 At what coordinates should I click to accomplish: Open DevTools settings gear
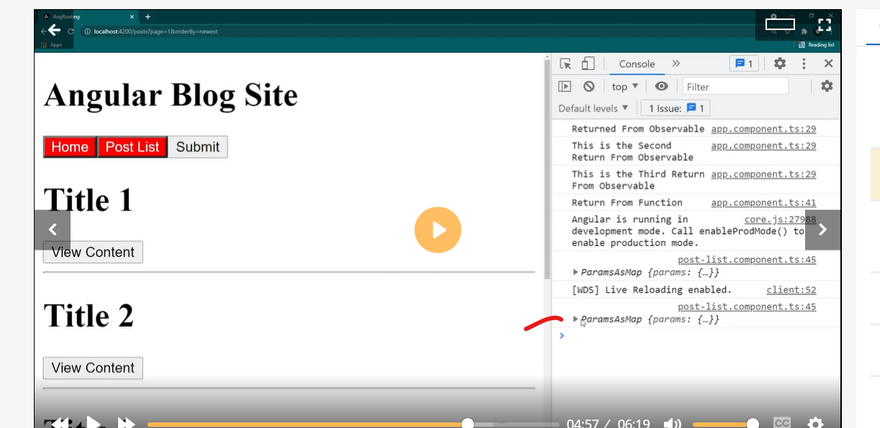click(x=780, y=64)
